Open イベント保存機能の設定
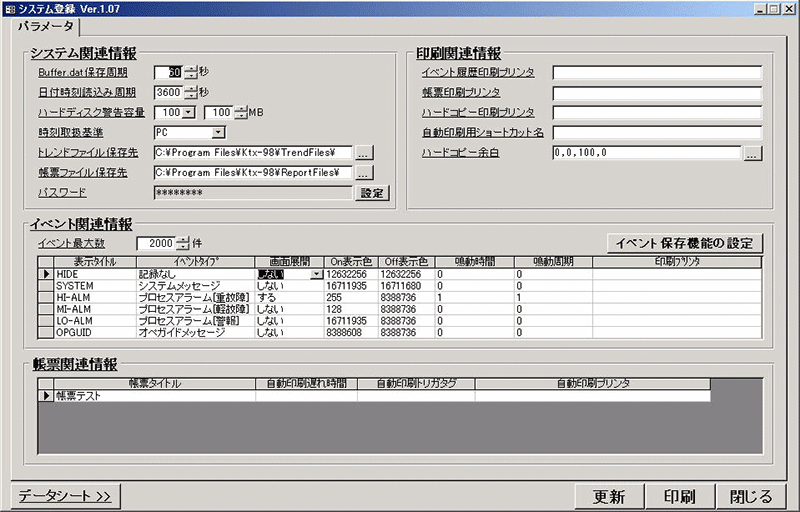Screen dimensions: 800x512 [685, 243]
